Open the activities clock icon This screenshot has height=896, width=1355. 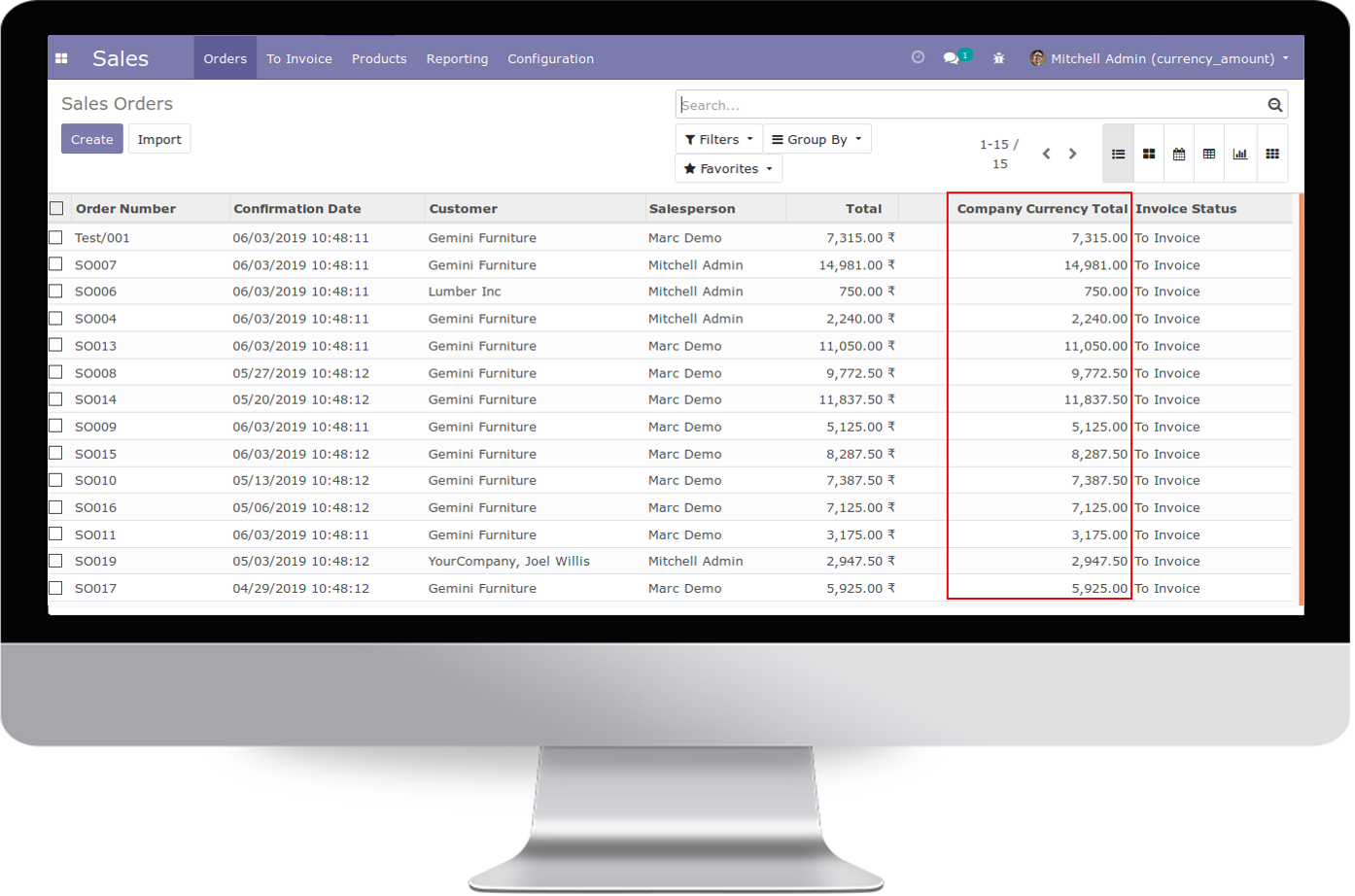coord(918,57)
